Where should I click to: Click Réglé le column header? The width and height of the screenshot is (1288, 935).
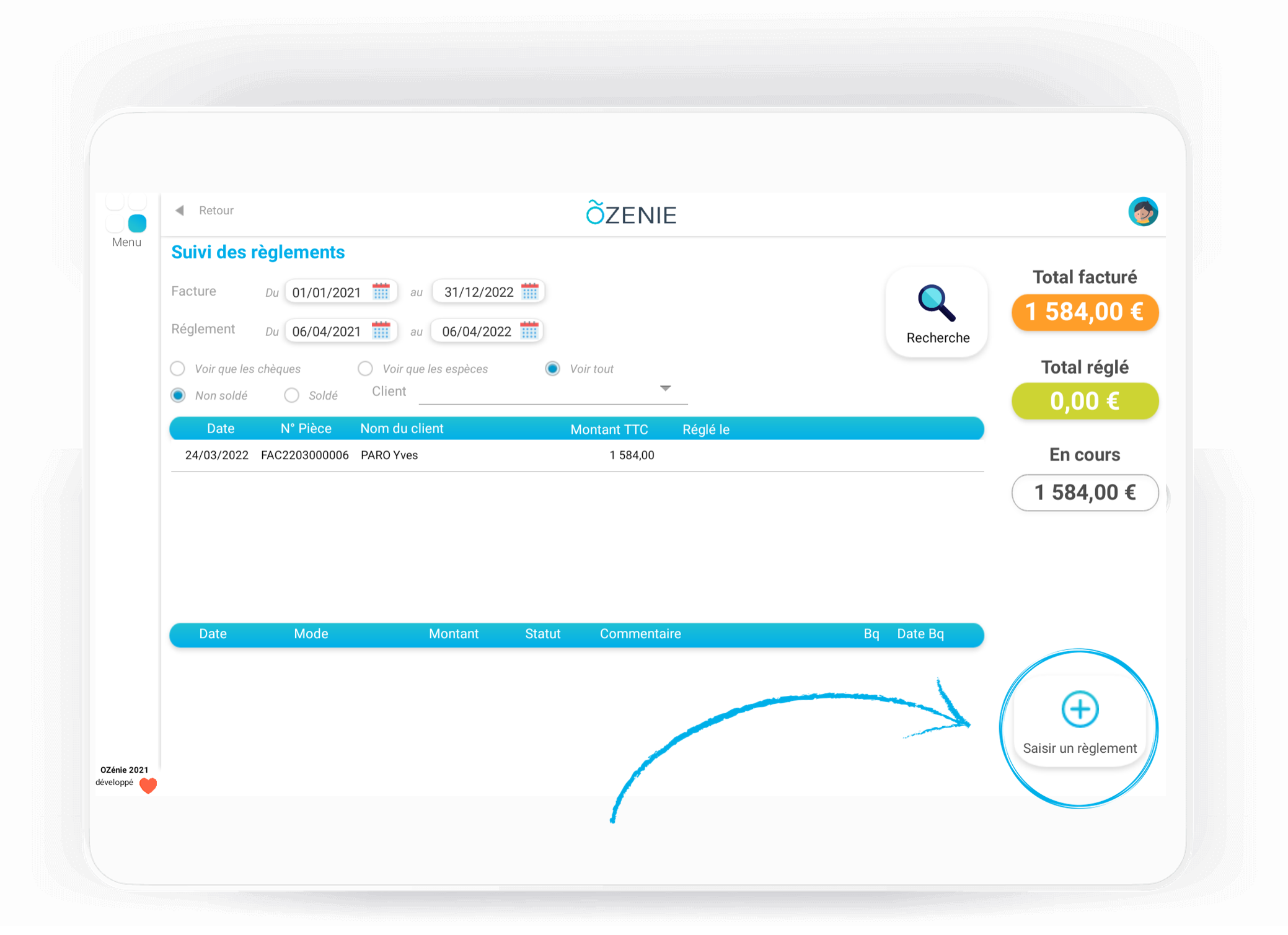(705, 429)
